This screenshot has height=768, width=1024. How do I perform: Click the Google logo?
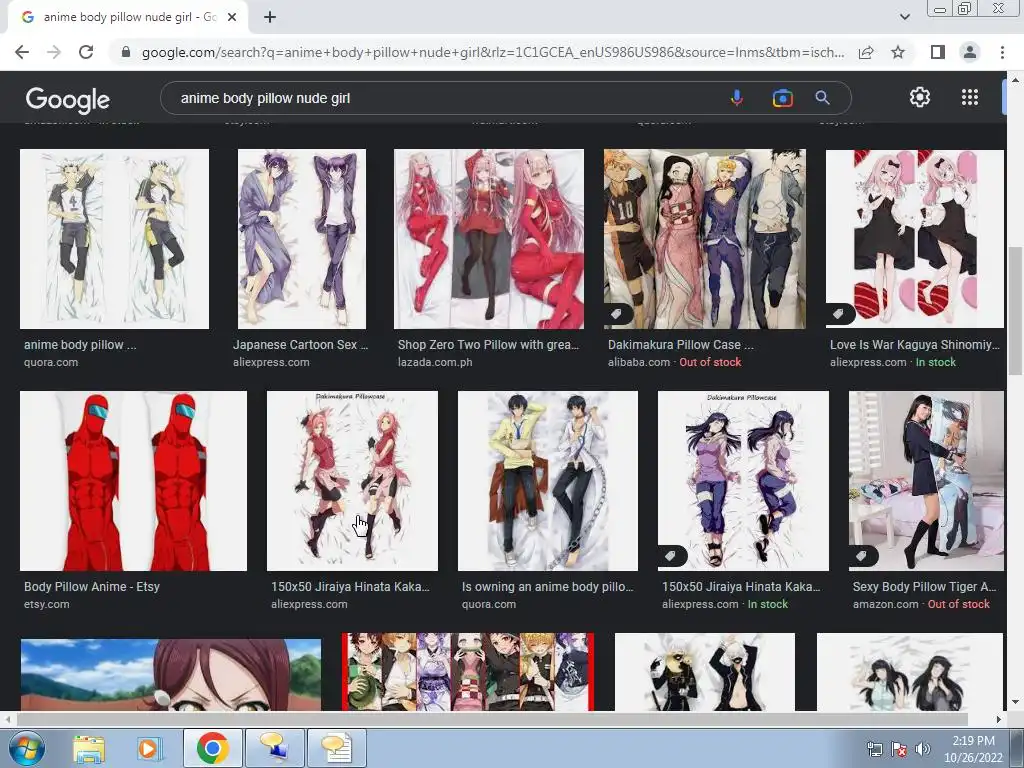click(68, 99)
